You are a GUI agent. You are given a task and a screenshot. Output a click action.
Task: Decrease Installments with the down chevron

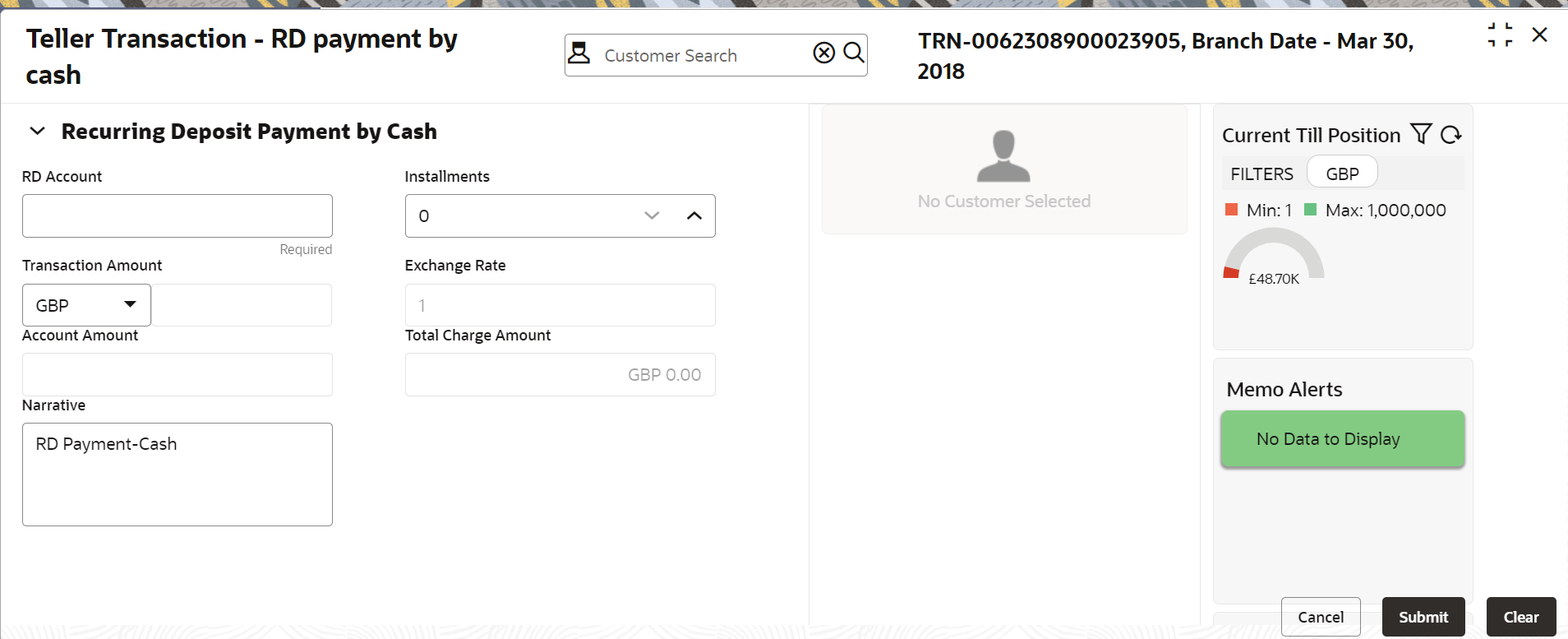point(652,215)
